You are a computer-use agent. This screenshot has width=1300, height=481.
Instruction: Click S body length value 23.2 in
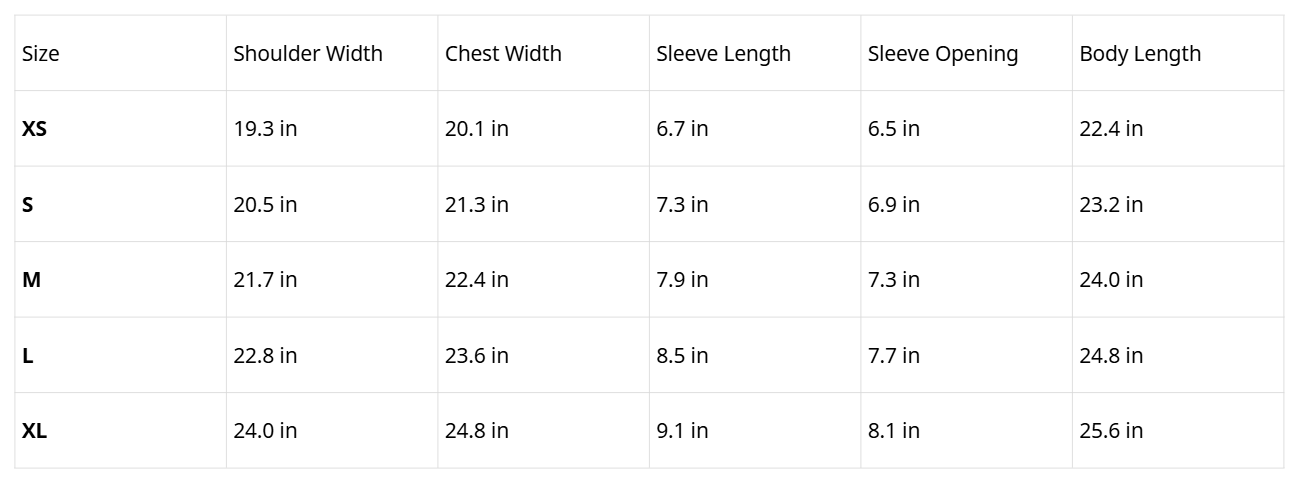coord(1111,205)
